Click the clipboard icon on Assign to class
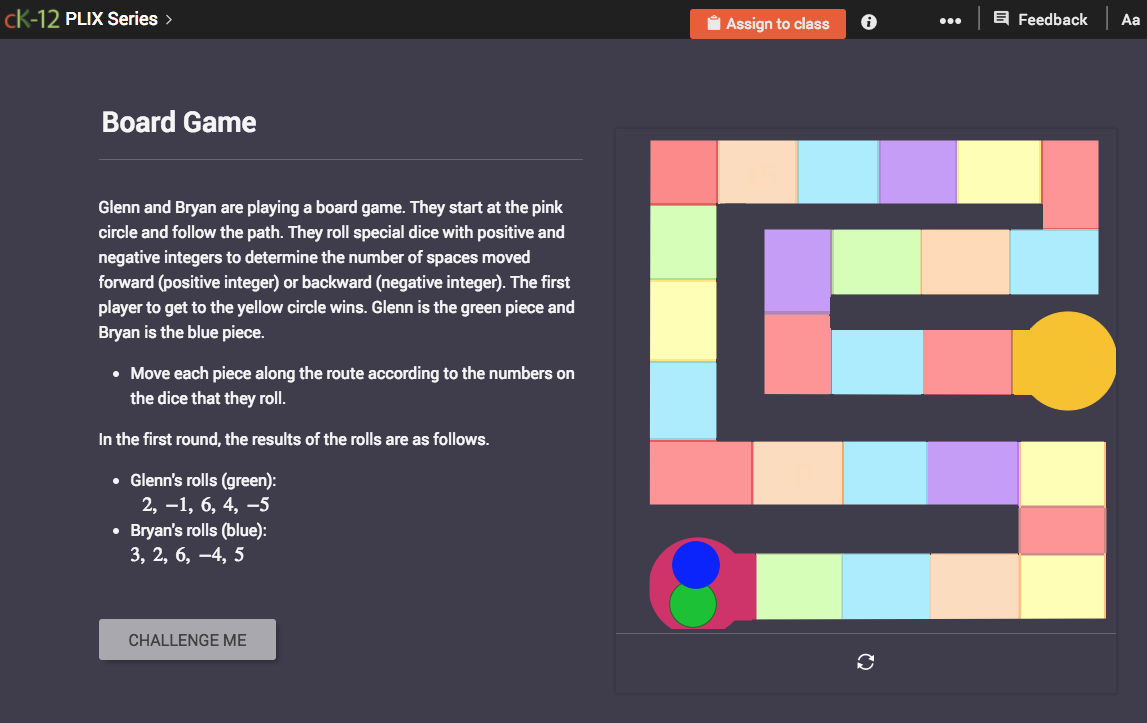The image size is (1147, 723). click(x=713, y=23)
